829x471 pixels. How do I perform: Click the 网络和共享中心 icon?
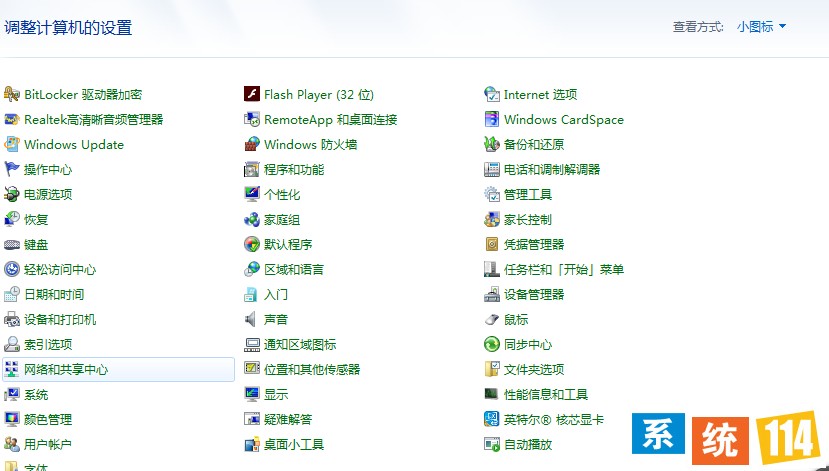(12, 369)
